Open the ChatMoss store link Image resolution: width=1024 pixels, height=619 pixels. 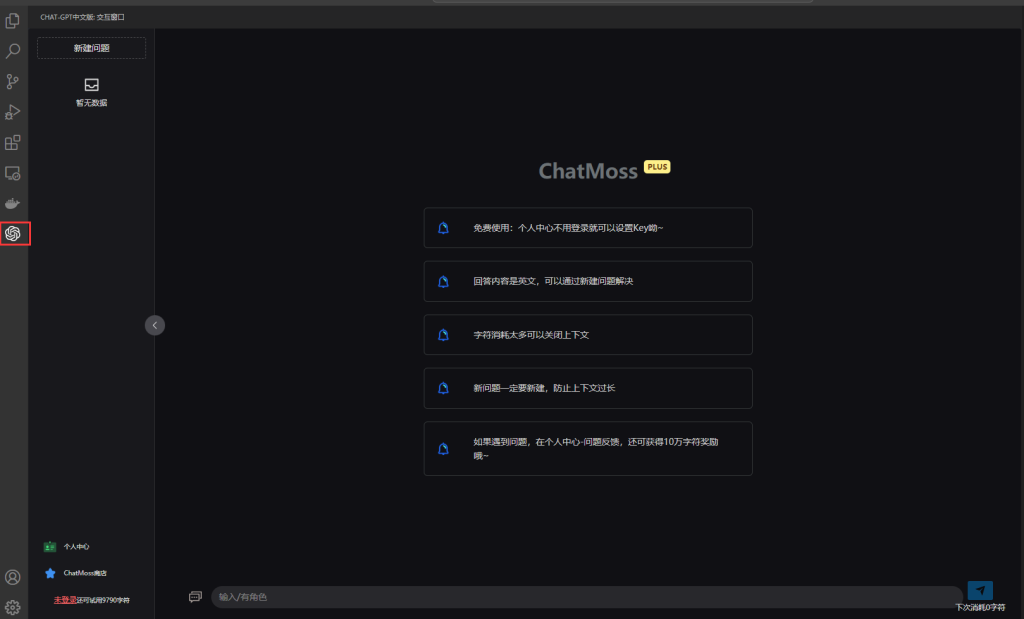pyautogui.click(x=76, y=573)
